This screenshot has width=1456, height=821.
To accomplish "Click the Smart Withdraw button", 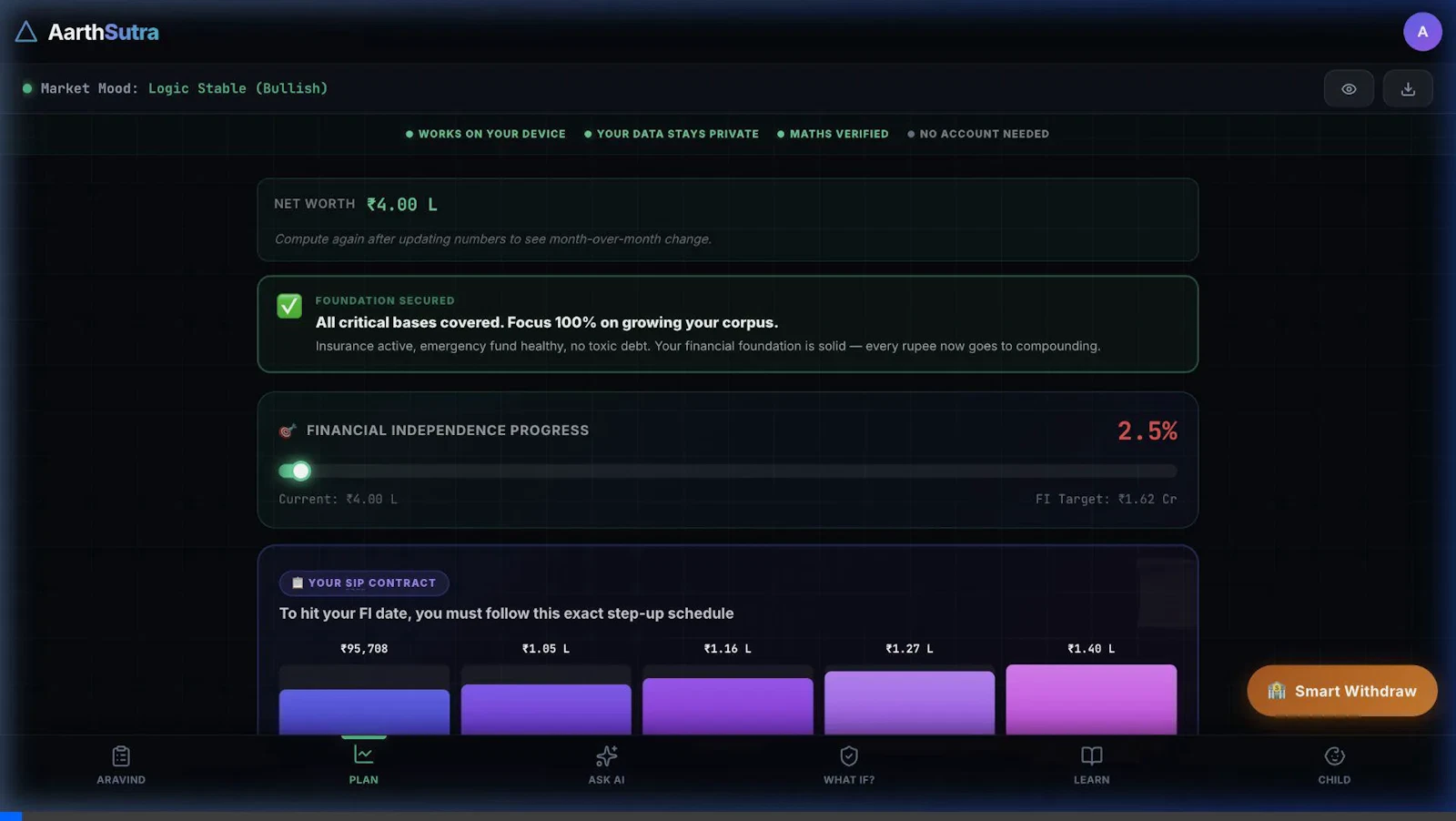I will click(x=1342, y=691).
